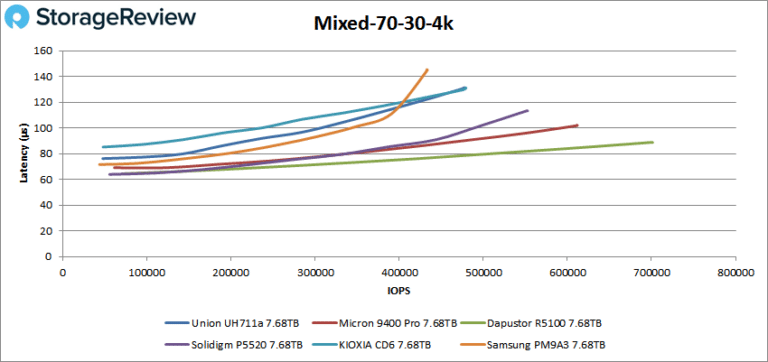768x362 pixels.
Task: Select the KIOXIA CD6 7.68TB legend entry
Action: [372, 345]
